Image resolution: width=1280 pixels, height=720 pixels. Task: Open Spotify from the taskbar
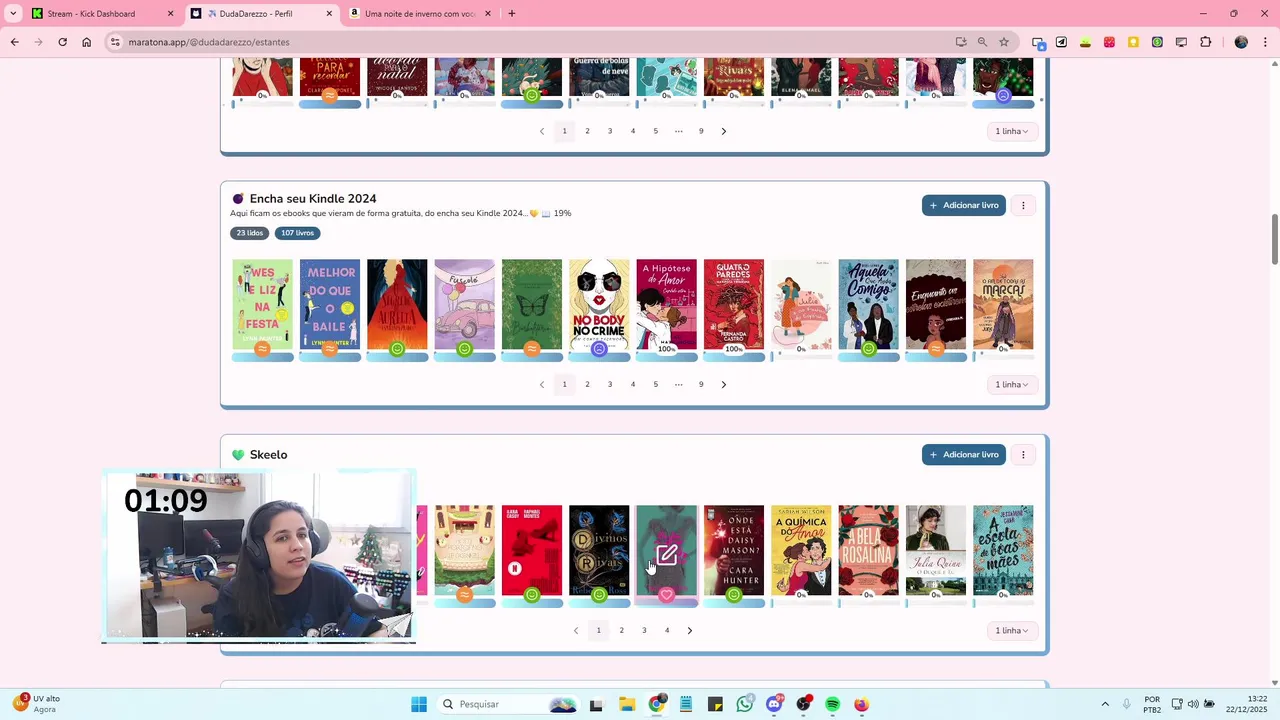pyautogui.click(x=832, y=704)
